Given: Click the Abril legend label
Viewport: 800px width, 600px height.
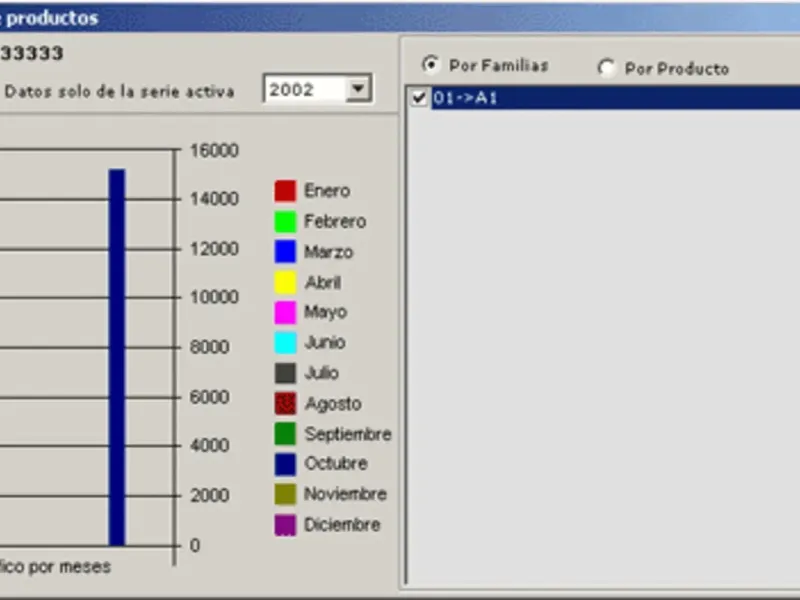Looking at the screenshot, I should click(x=322, y=282).
